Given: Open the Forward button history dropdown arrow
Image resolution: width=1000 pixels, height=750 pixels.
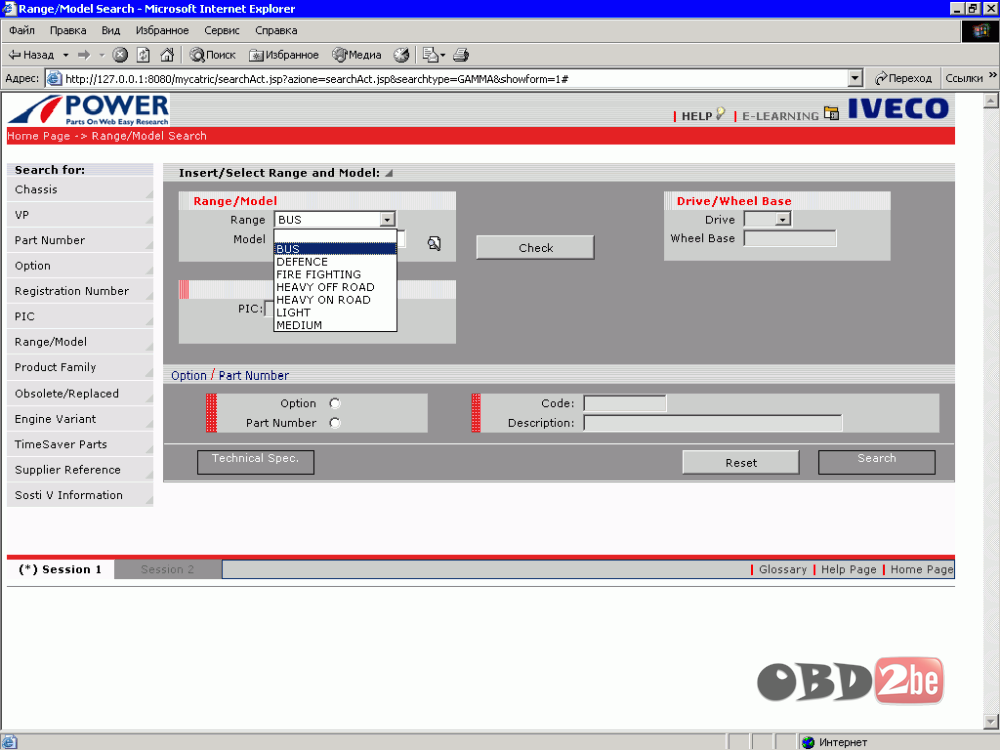Looking at the screenshot, I should pyautogui.click(x=101, y=55).
